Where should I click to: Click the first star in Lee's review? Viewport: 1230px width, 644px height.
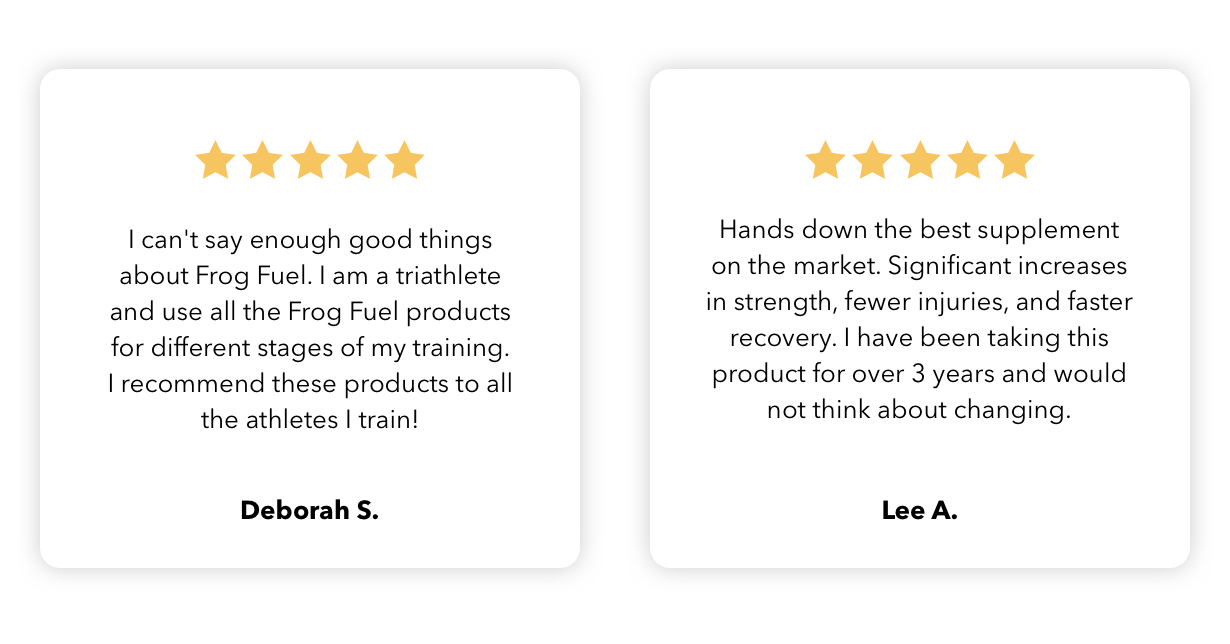tap(825, 160)
